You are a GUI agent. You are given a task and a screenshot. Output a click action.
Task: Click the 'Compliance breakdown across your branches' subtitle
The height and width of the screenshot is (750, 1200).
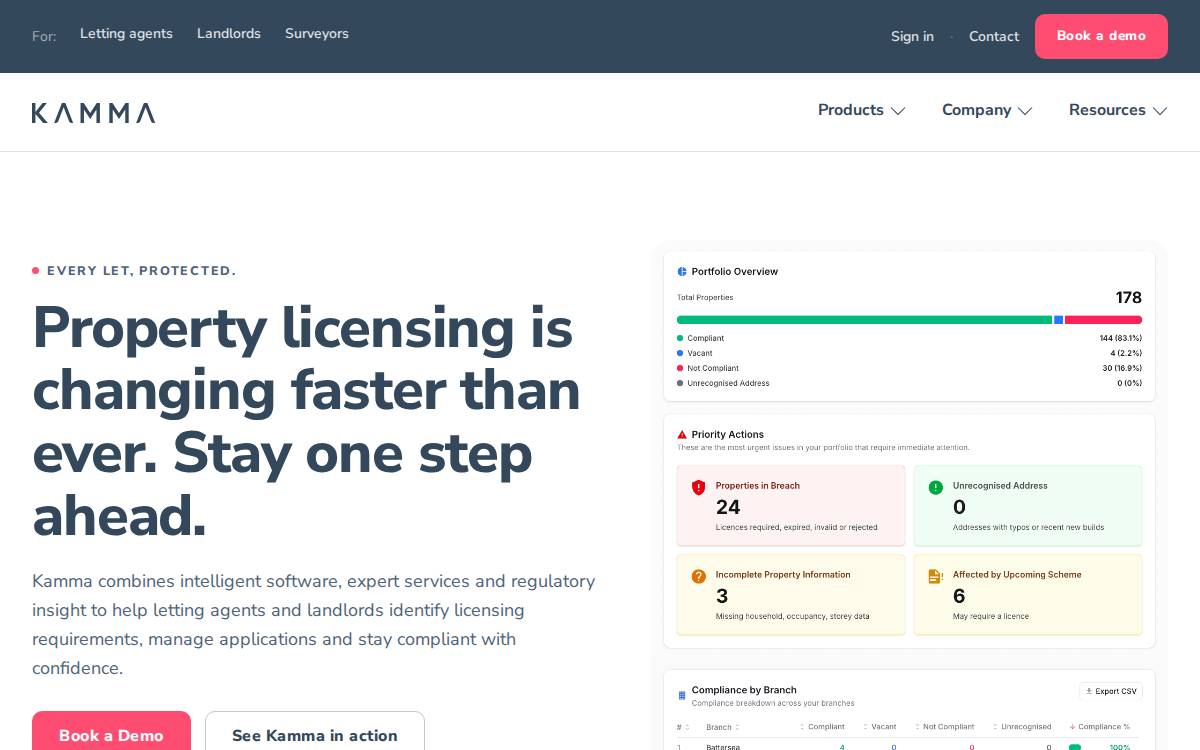[x=773, y=703]
